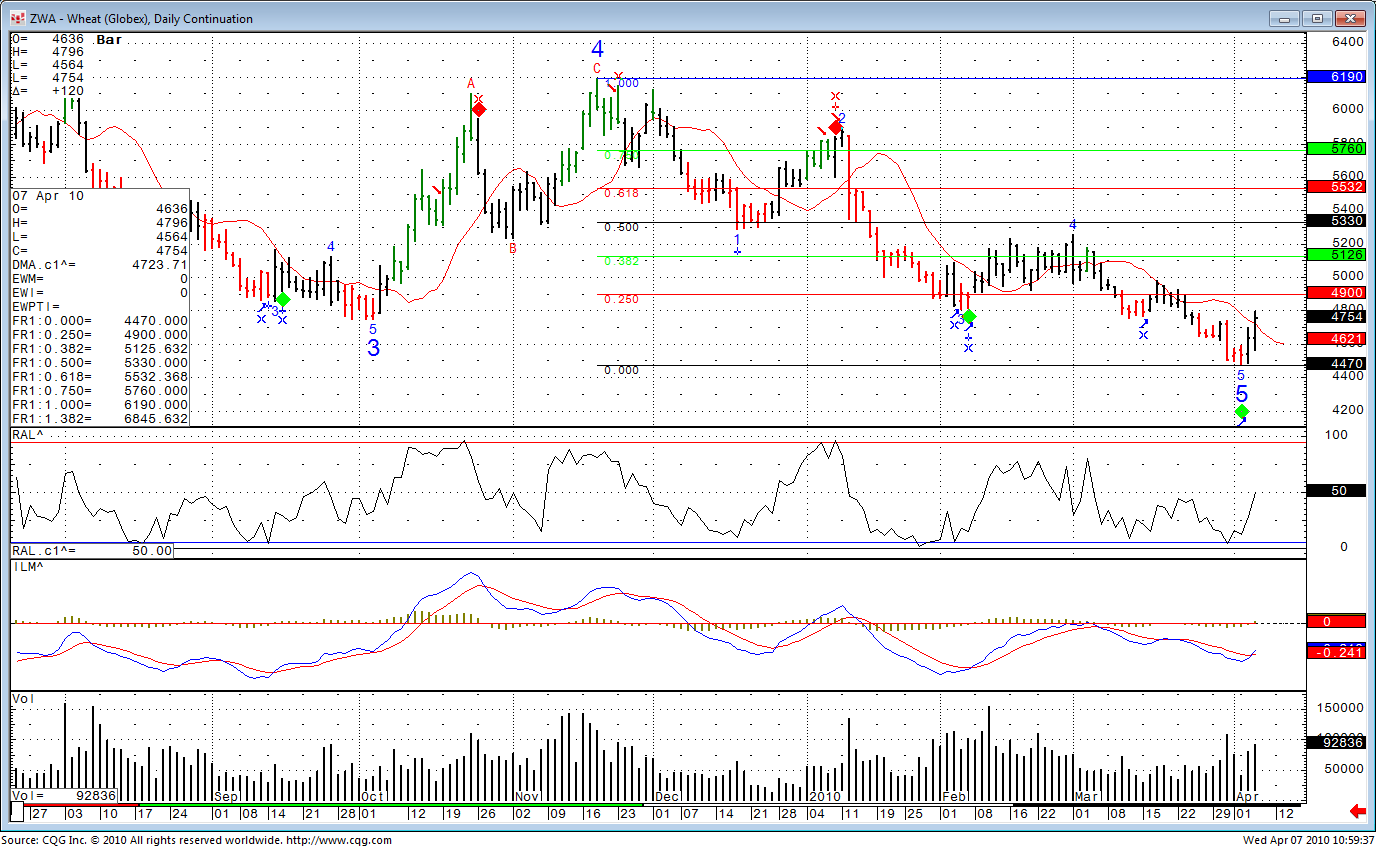Click the ILM^ study label

point(28,567)
